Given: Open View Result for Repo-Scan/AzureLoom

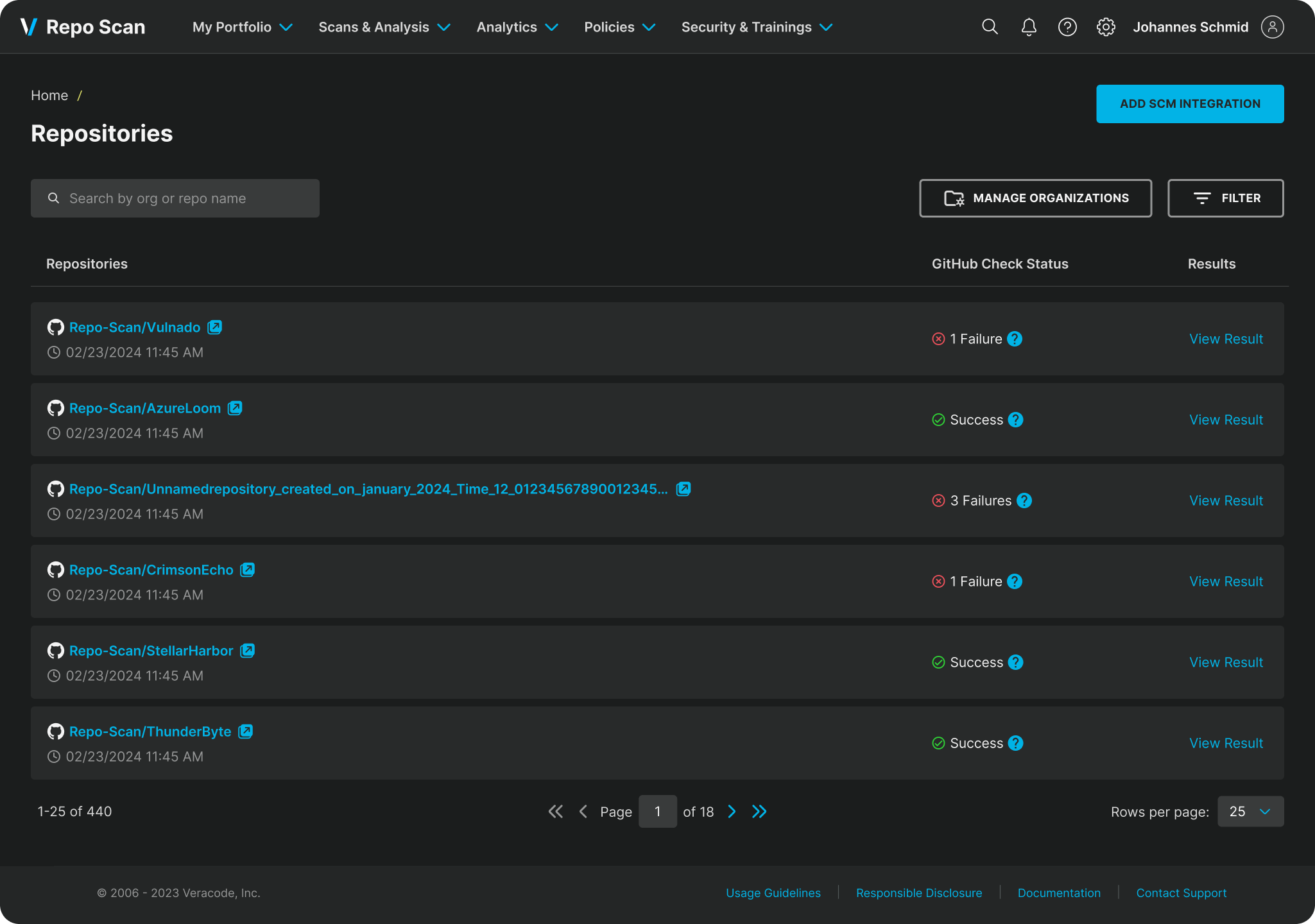Looking at the screenshot, I should point(1226,420).
